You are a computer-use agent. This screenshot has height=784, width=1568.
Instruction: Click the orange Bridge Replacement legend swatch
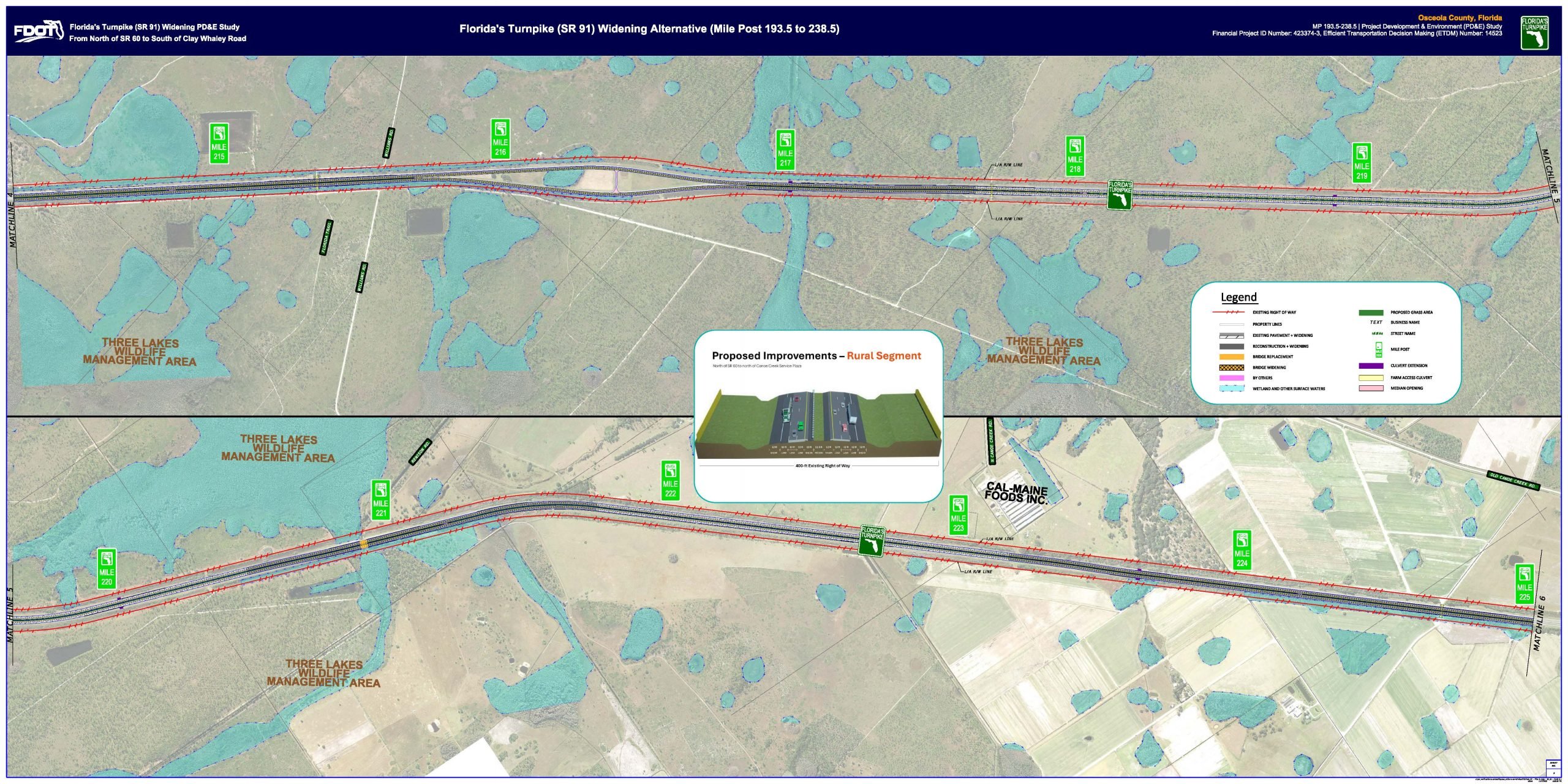point(1231,356)
